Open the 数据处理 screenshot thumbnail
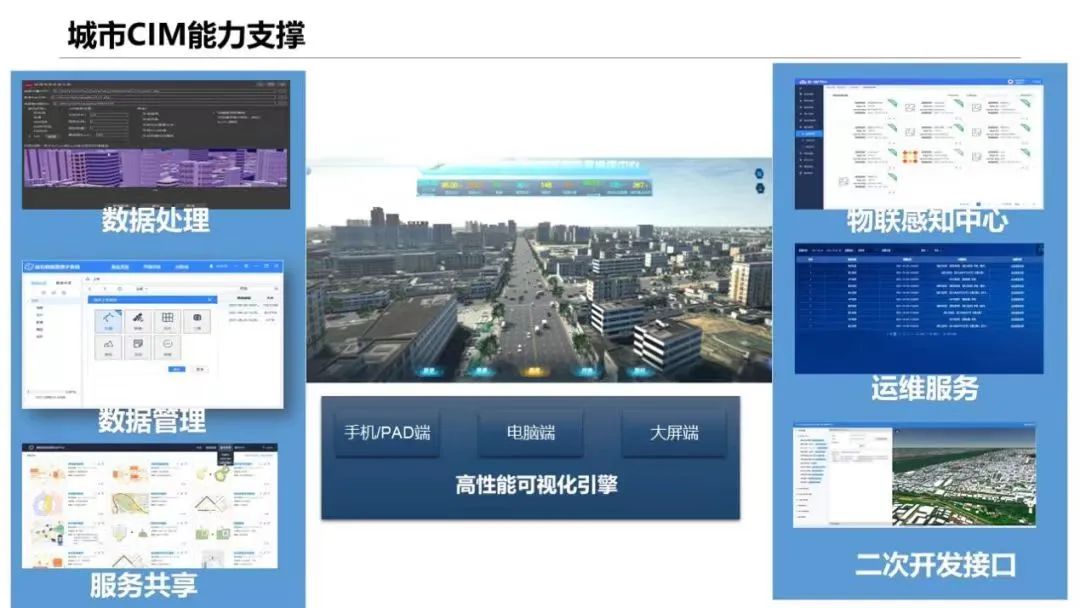Screen dimensions: 1080x608 click(155, 140)
